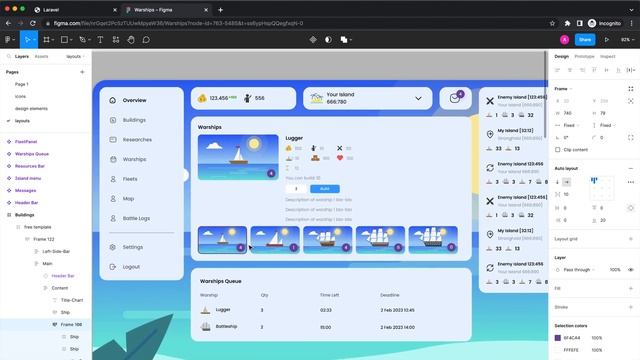Select the Move tool
This screenshot has height=360, width=640.
coord(27,40)
